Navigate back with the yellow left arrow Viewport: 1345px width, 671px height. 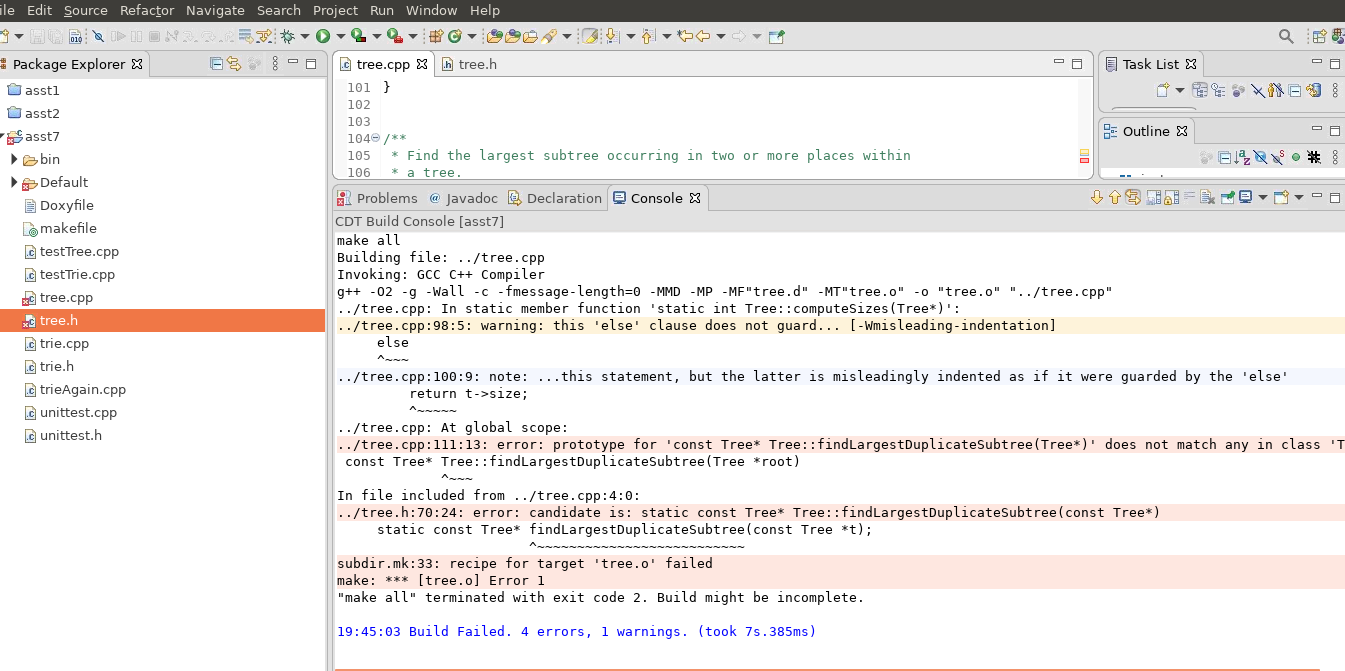click(703, 36)
